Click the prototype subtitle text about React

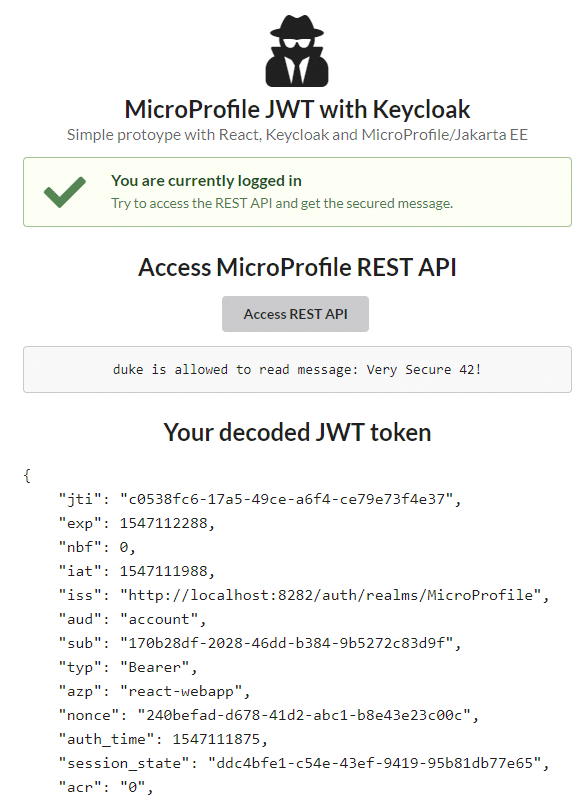297,135
